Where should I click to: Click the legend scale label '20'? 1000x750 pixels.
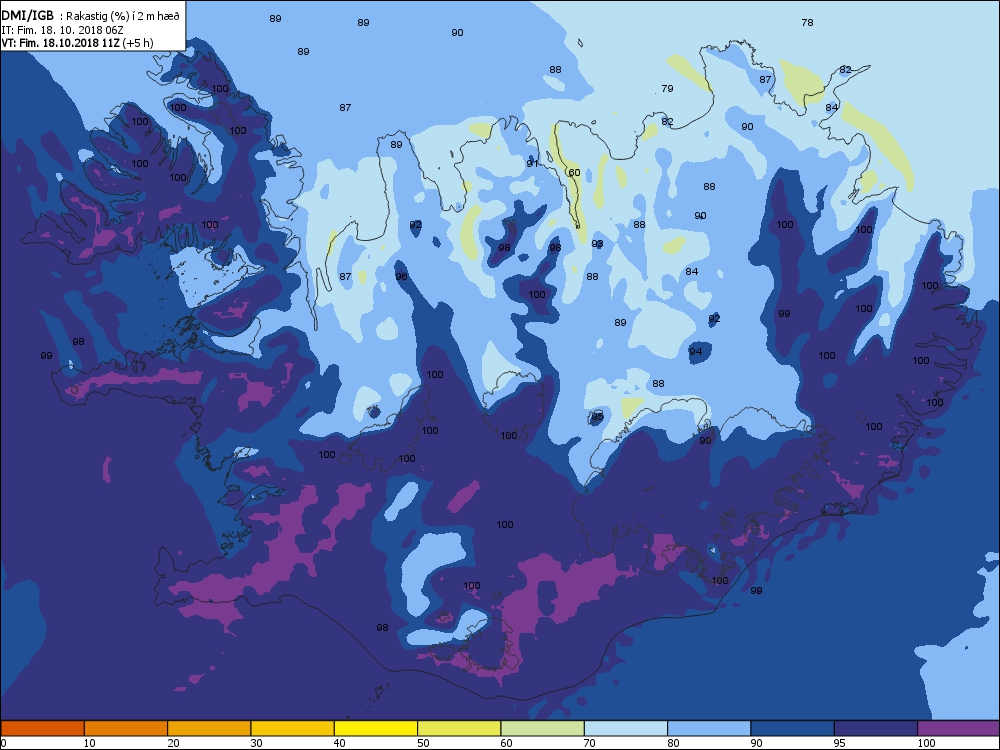(x=173, y=743)
